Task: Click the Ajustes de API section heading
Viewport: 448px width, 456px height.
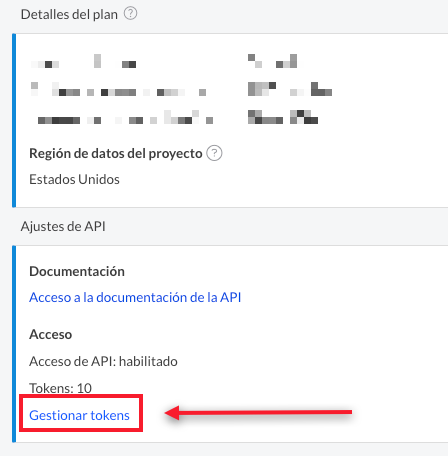Action: click(x=63, y=226)
